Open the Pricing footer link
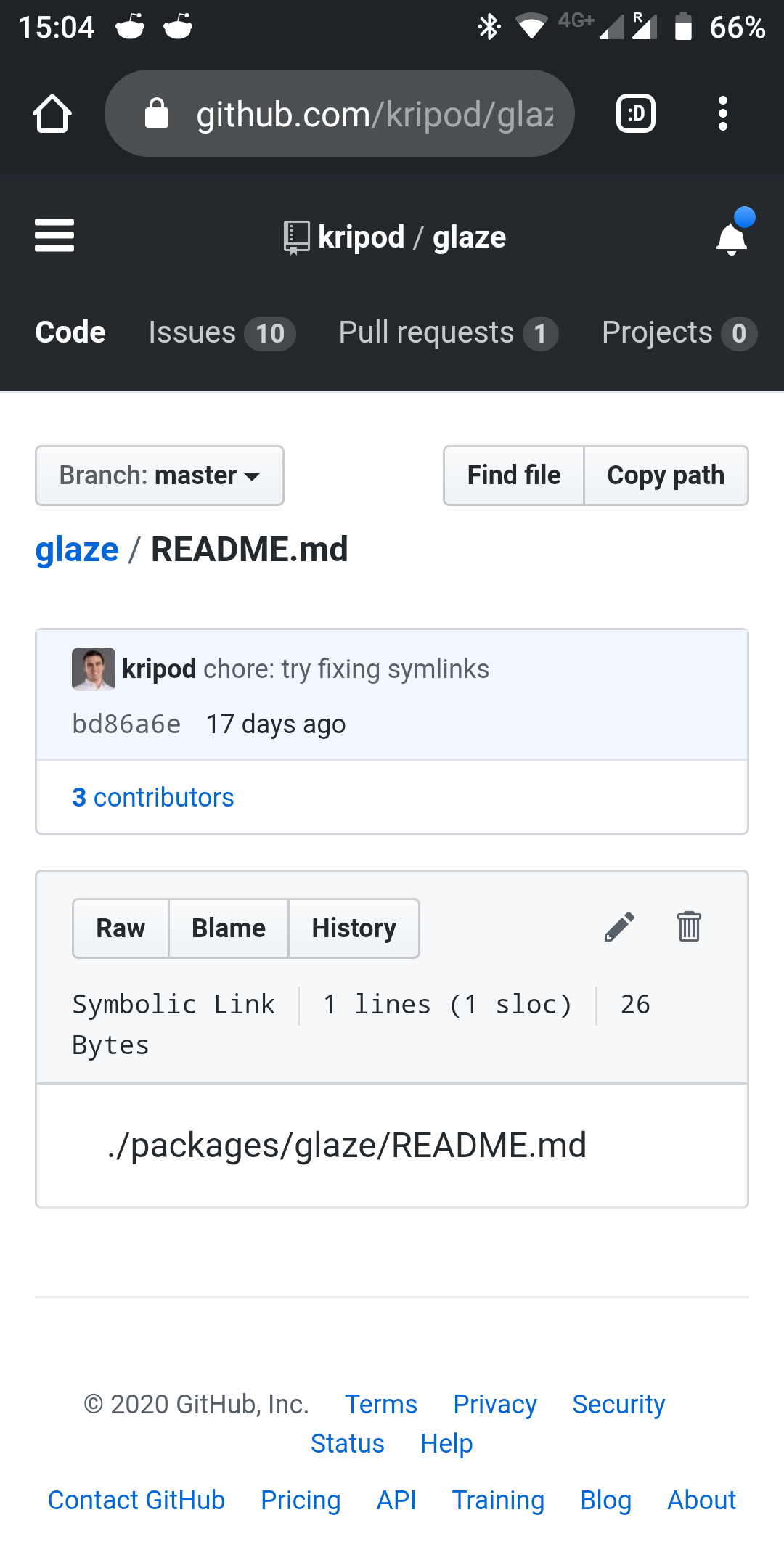Image resolution: width=784 pixels, height=1568 pixels. click(x=301, y=1500)
